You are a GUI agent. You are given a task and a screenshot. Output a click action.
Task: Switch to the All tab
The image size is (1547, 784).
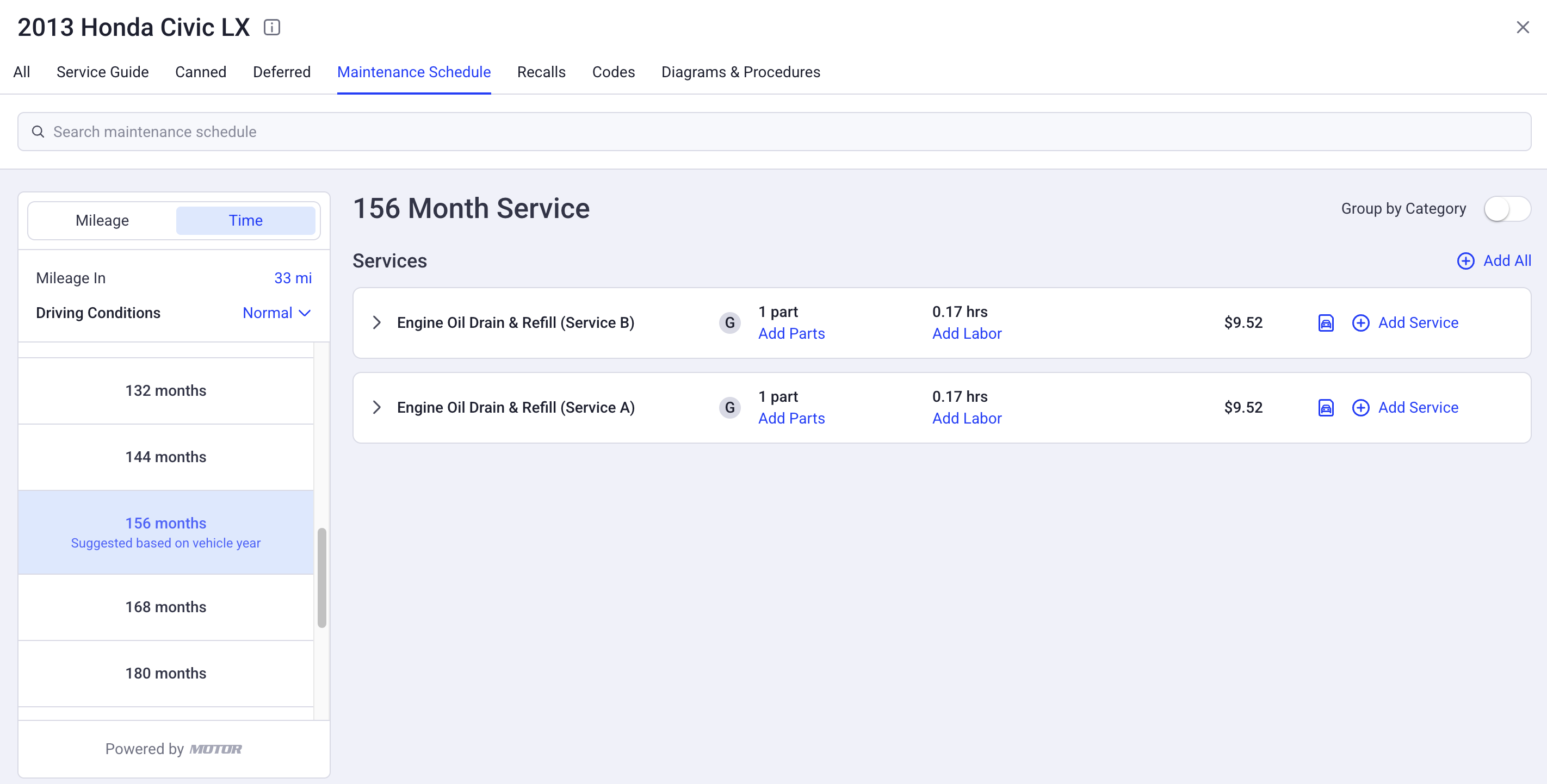(22, 72)
